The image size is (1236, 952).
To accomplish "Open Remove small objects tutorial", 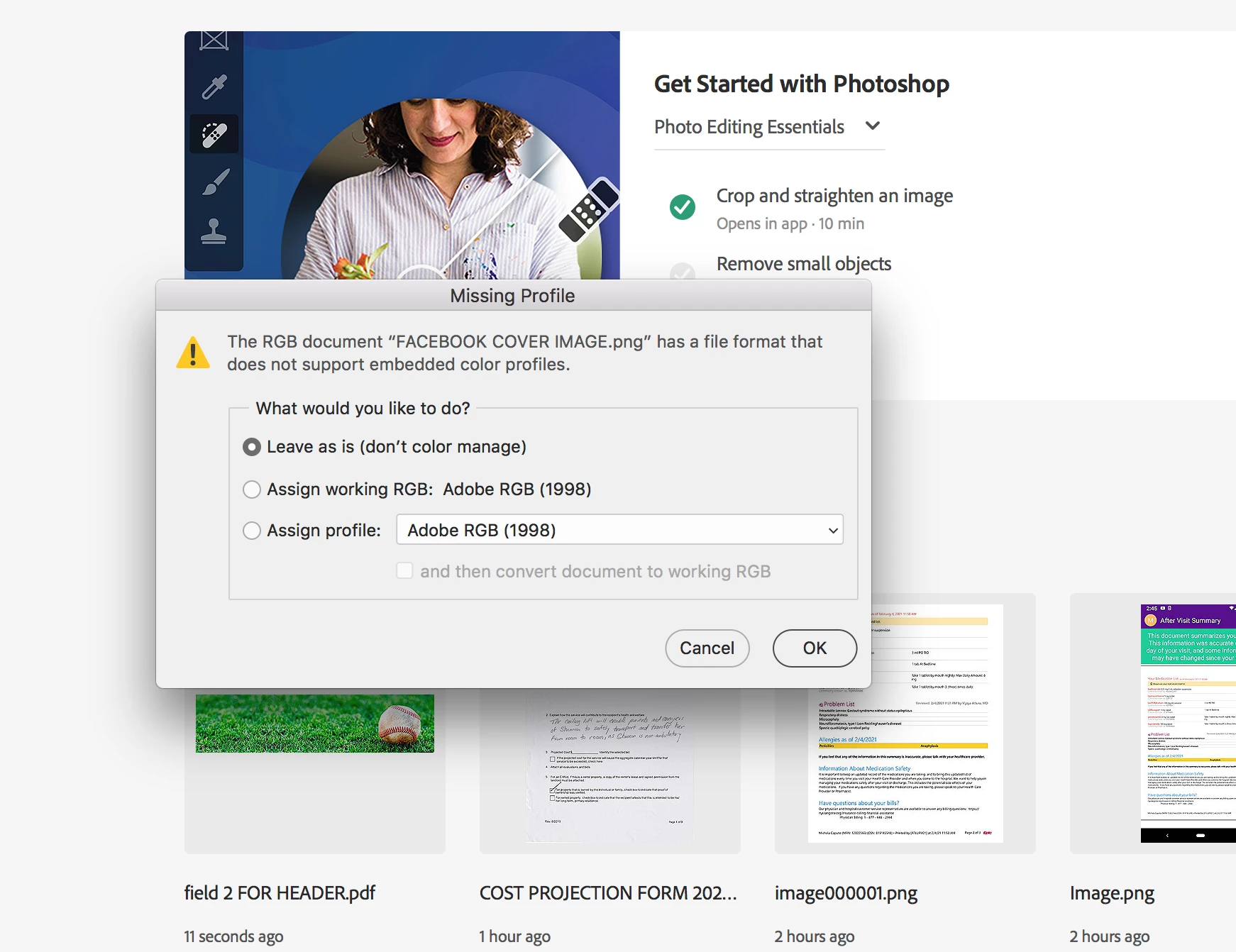I will click(804, 264).
